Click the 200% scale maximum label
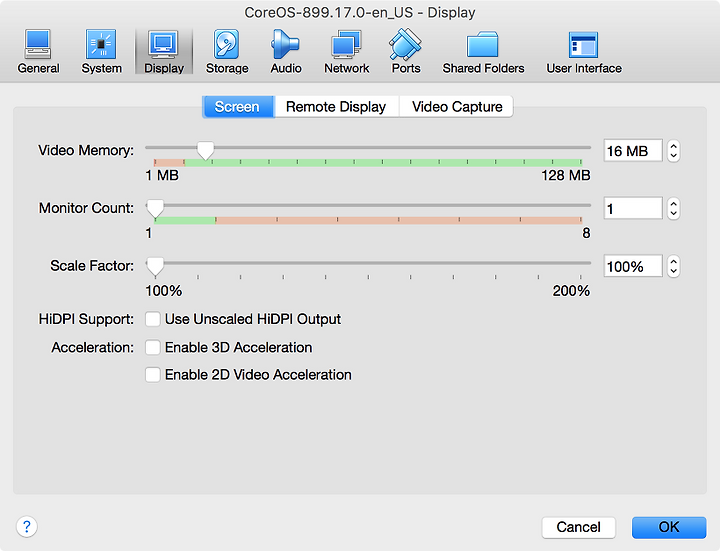Viewport: 720px width, 551px height. pyautogui.click(x=571, y=291)
